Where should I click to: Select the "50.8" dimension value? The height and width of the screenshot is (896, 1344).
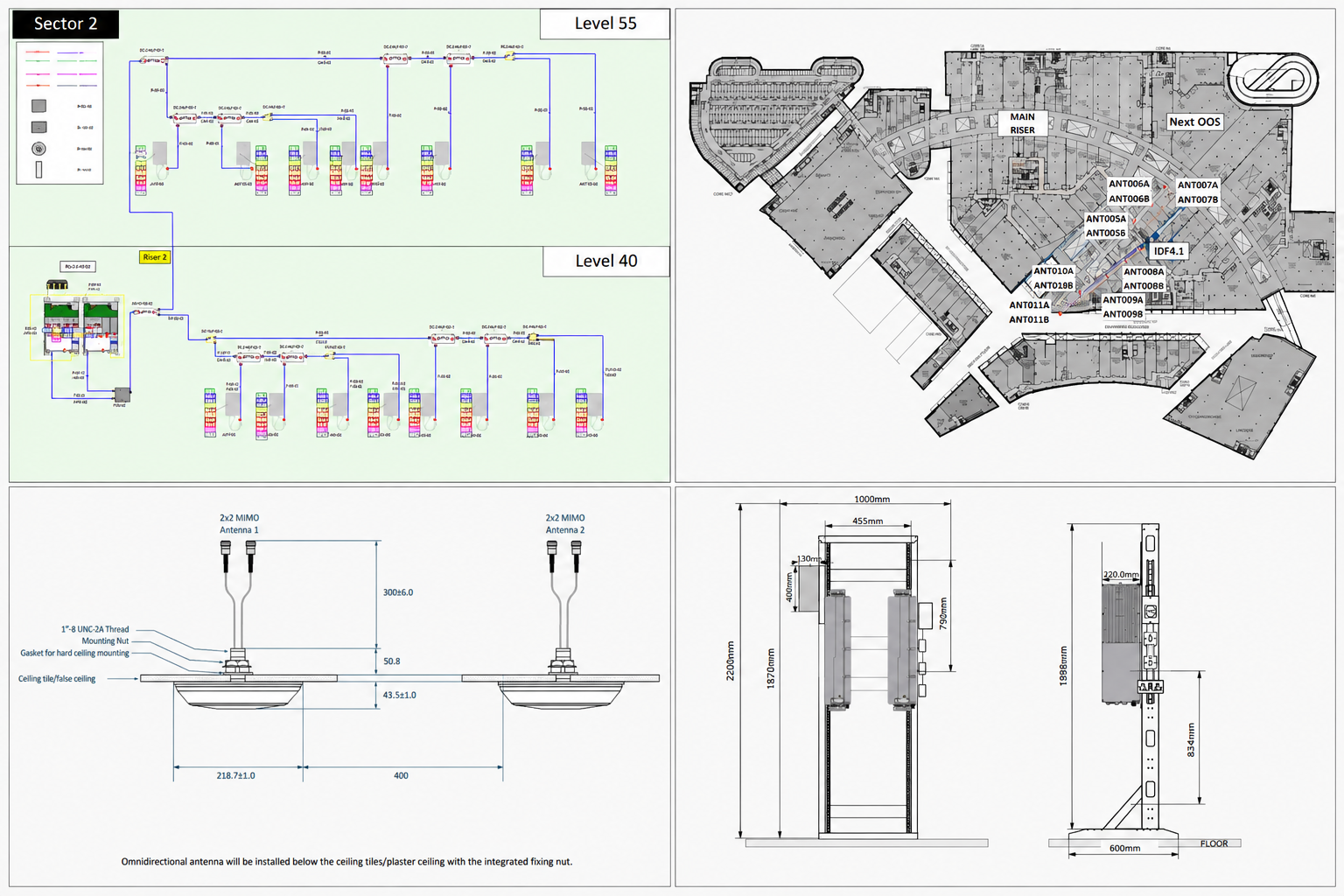(392, 661)
